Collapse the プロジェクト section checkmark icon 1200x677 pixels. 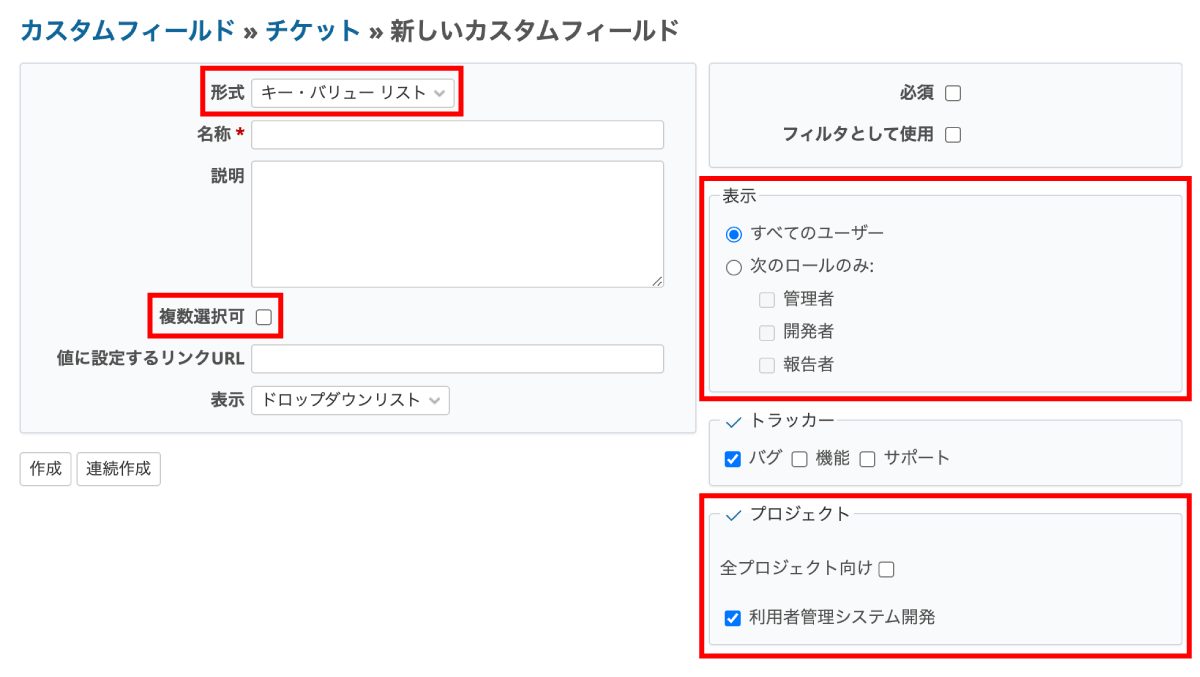[733, 515]
